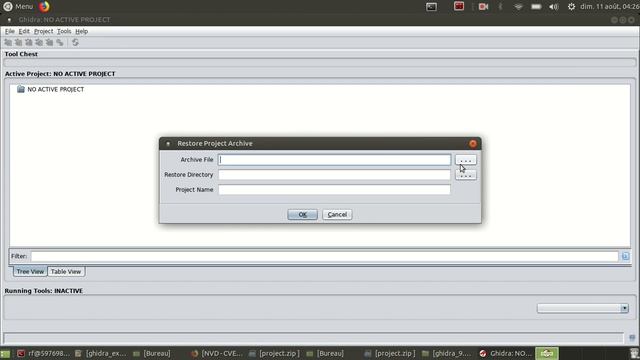Open the Wi-Fi network indicator
Image resolution: width=640 pixels, height=360 pixels.
pos(518,7)
